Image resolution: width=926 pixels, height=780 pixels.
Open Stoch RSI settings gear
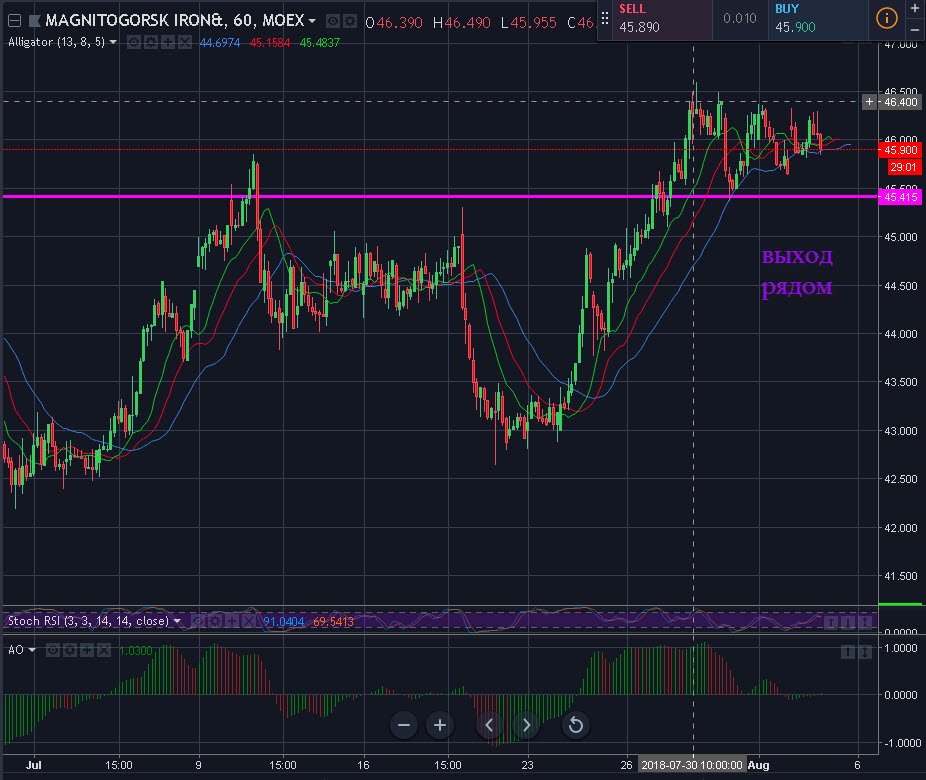pyautogui.click(x=215, y=621)
